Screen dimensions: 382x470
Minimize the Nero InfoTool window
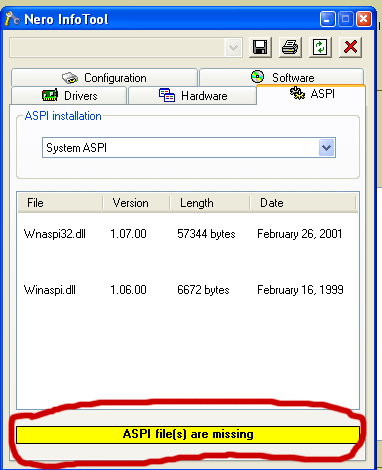[327, 19]
